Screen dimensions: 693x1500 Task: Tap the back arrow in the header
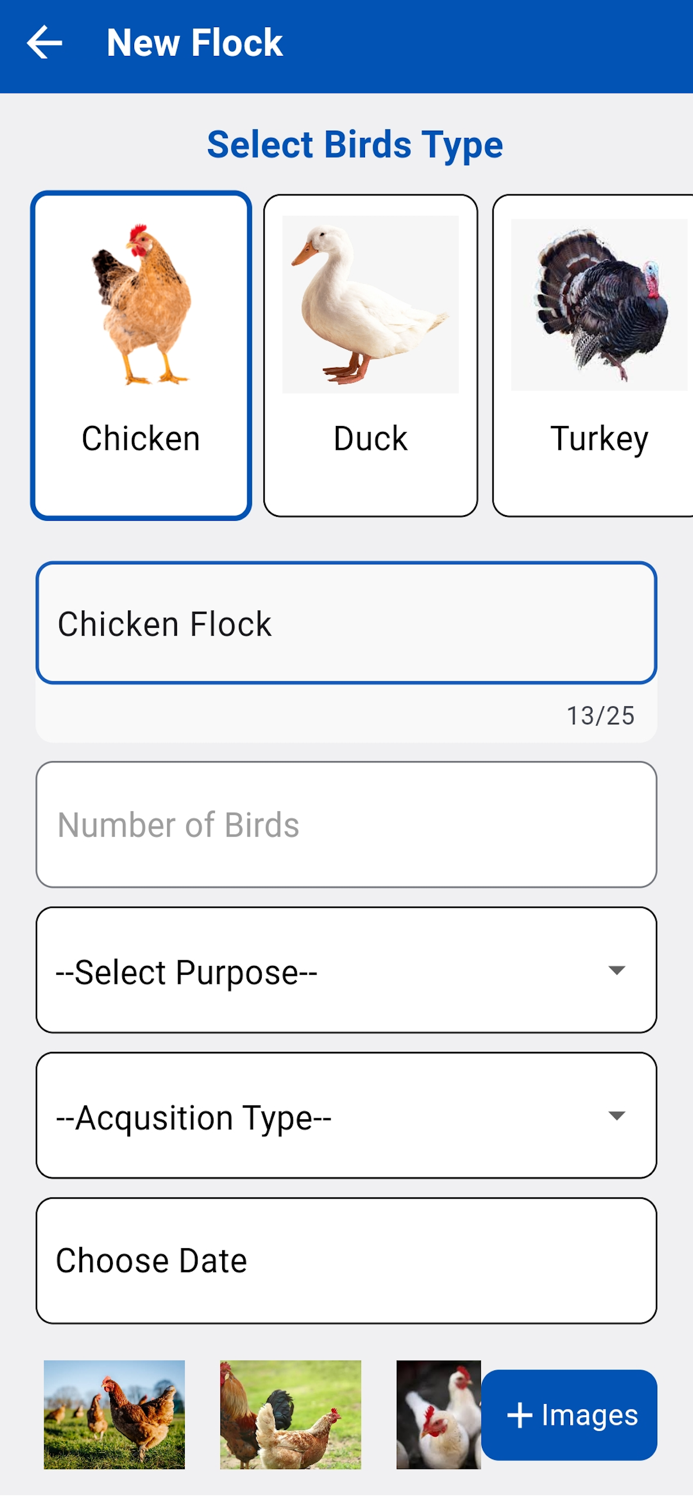44,42
